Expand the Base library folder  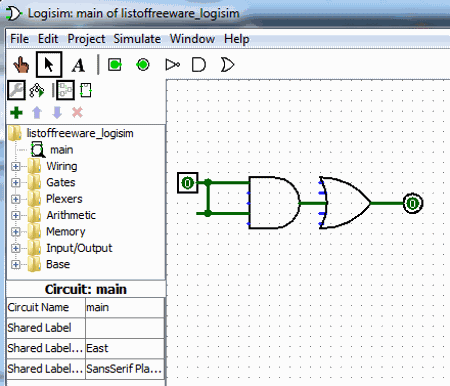15,265
